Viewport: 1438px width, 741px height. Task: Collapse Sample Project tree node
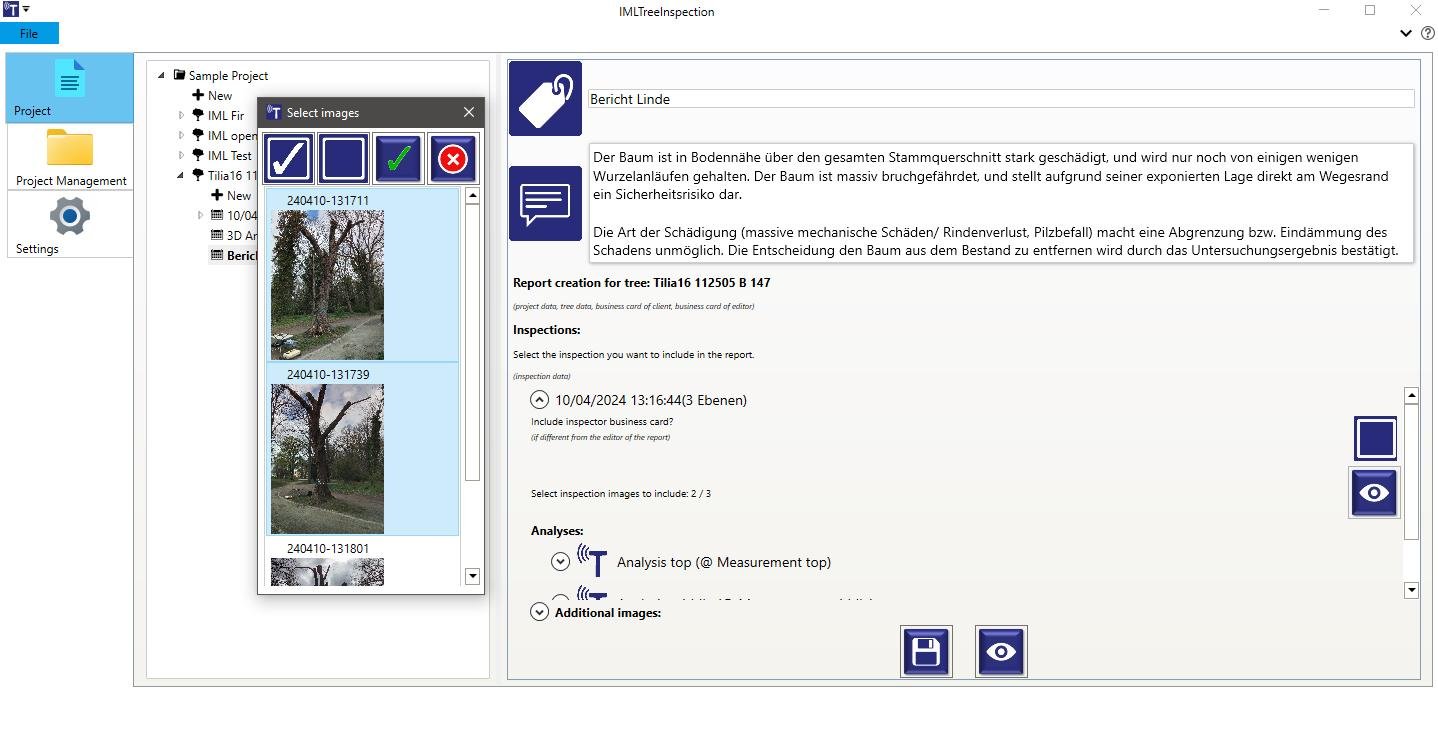tap(162, 75)
